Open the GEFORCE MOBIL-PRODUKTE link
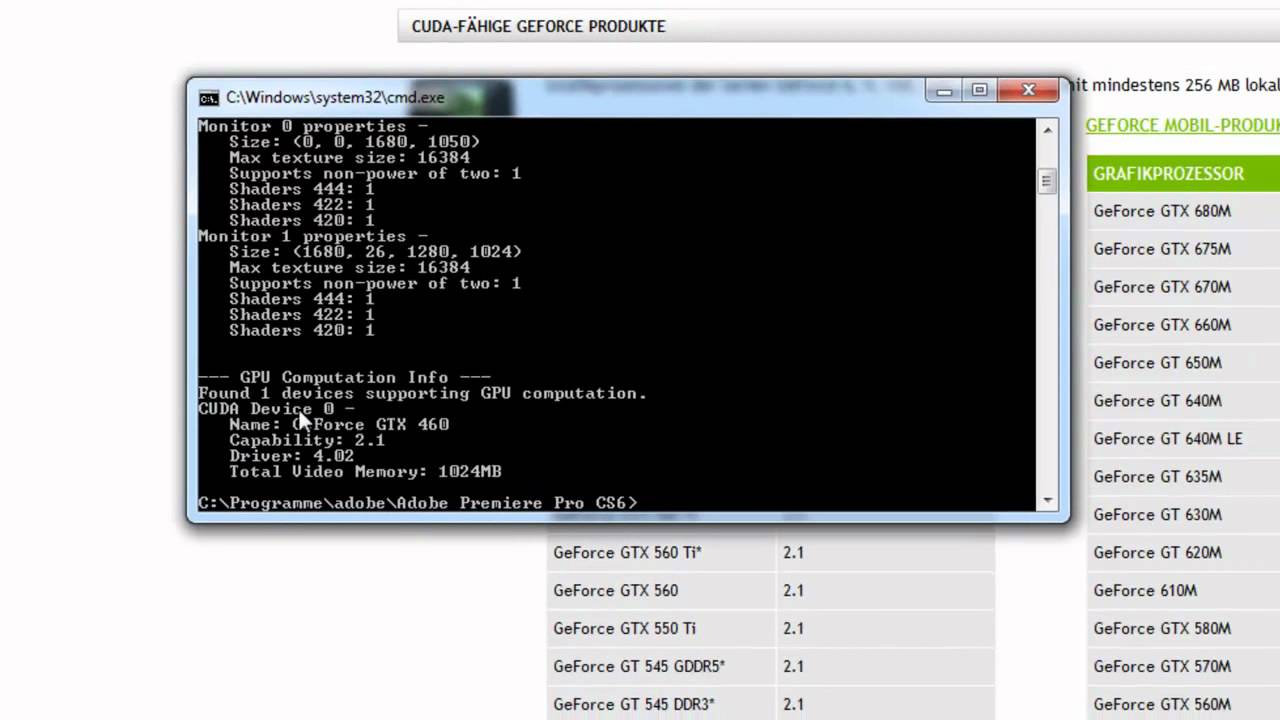This screenshot has width=1280, height=720. [x=1182, y=125]
